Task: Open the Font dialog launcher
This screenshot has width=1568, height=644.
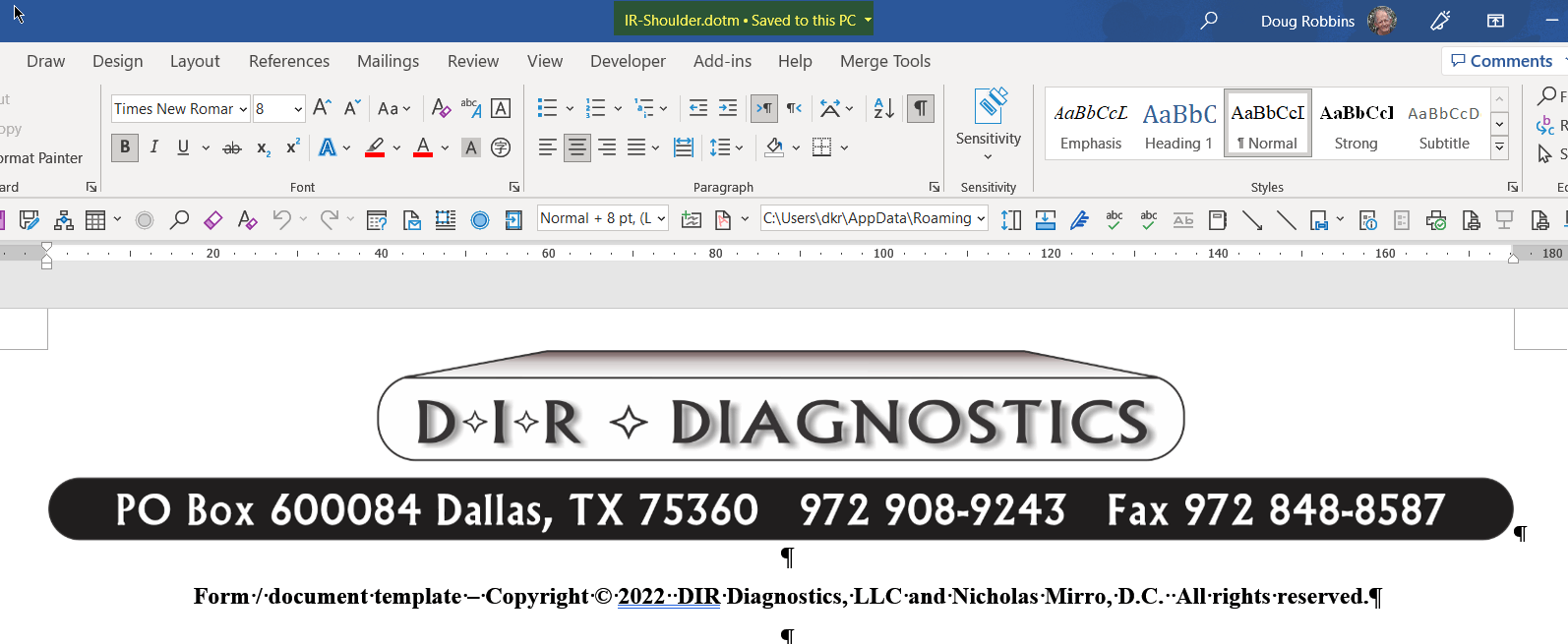Action: pyautogui.click(x=513, y=187)
